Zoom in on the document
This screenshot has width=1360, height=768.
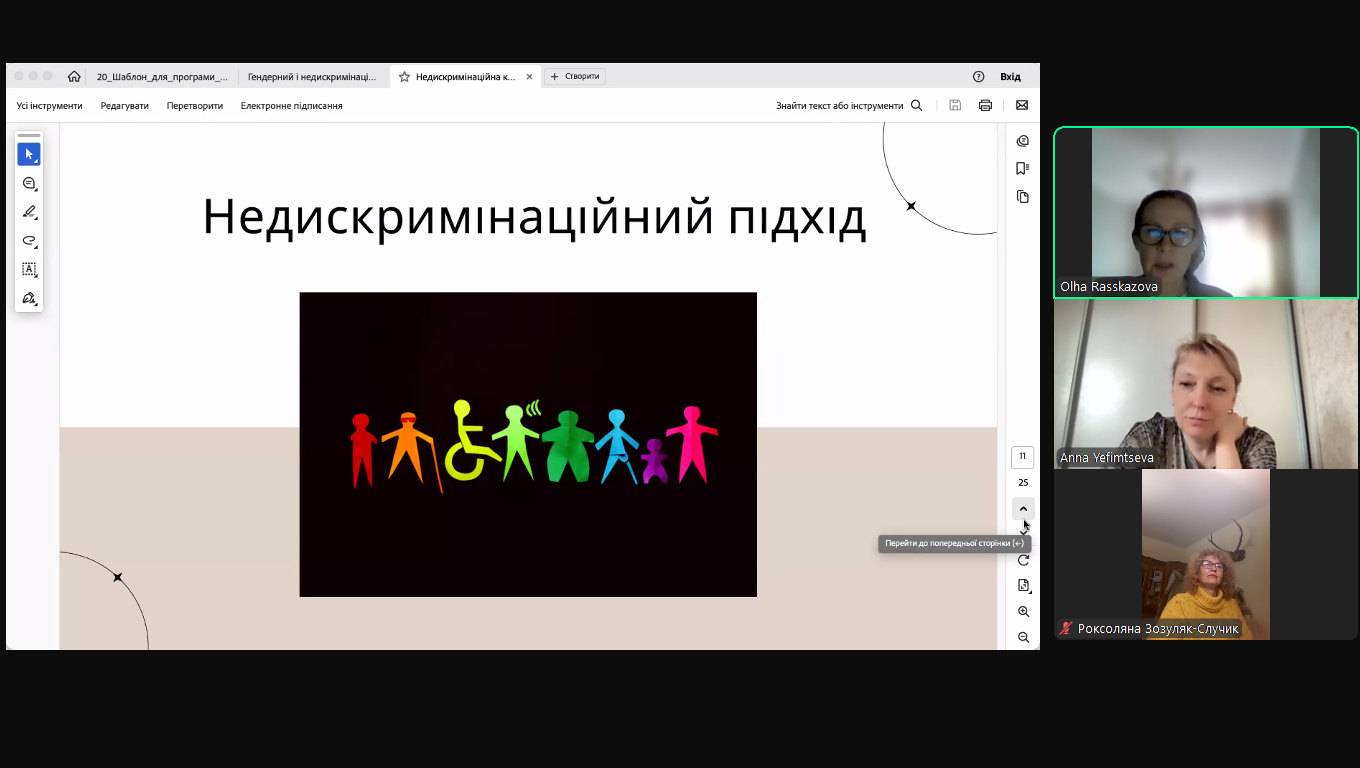pyautogui.click(x=1023, y=611)
